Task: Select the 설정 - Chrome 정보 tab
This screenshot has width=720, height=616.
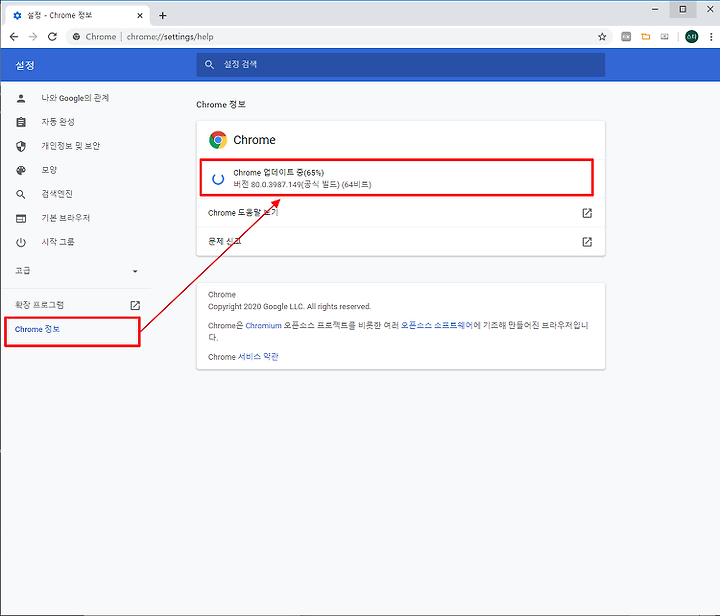Action: 78,16
